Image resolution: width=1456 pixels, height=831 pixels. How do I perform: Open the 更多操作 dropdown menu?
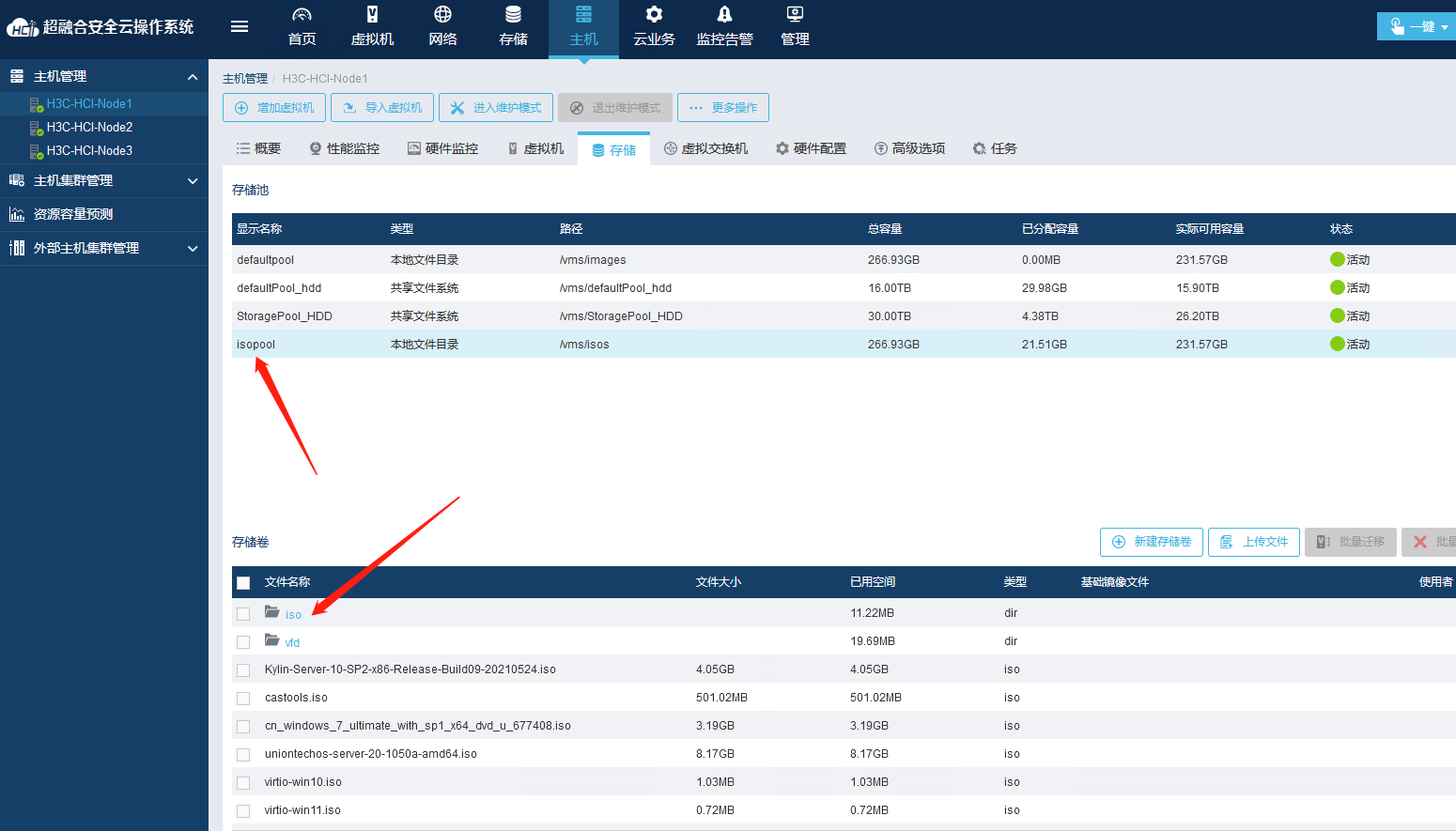[722, 108]
